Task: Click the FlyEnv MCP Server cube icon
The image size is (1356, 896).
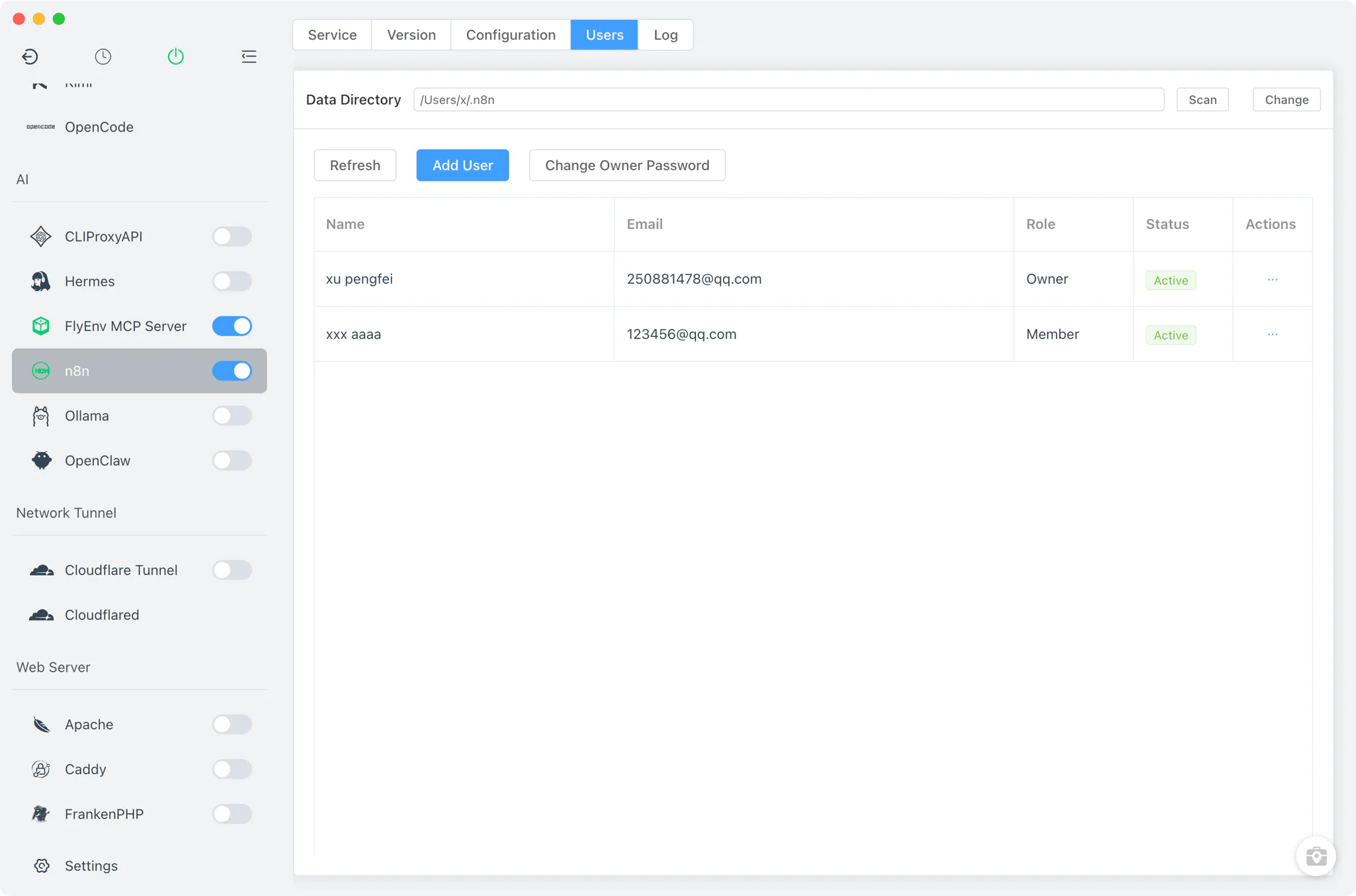Action: 40,326
